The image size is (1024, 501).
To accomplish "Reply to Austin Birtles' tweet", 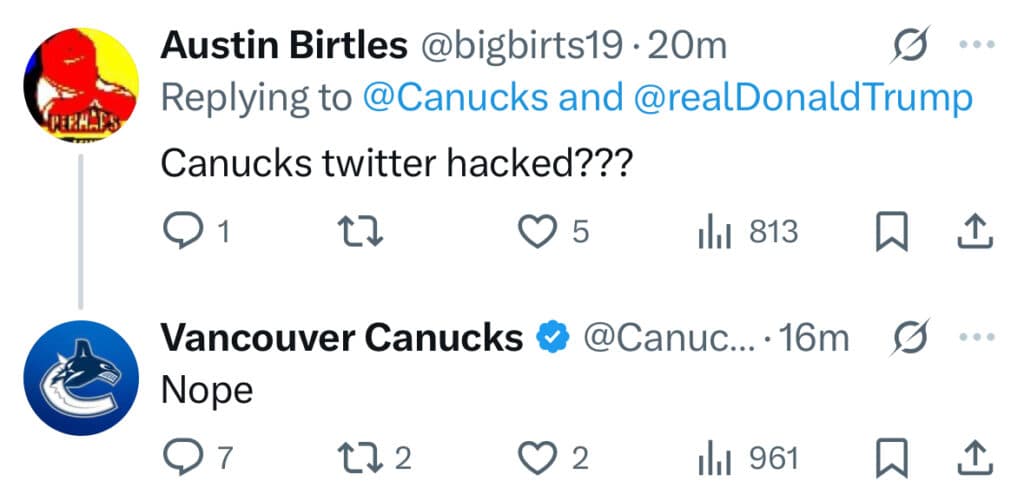I will tap(183, 232).
